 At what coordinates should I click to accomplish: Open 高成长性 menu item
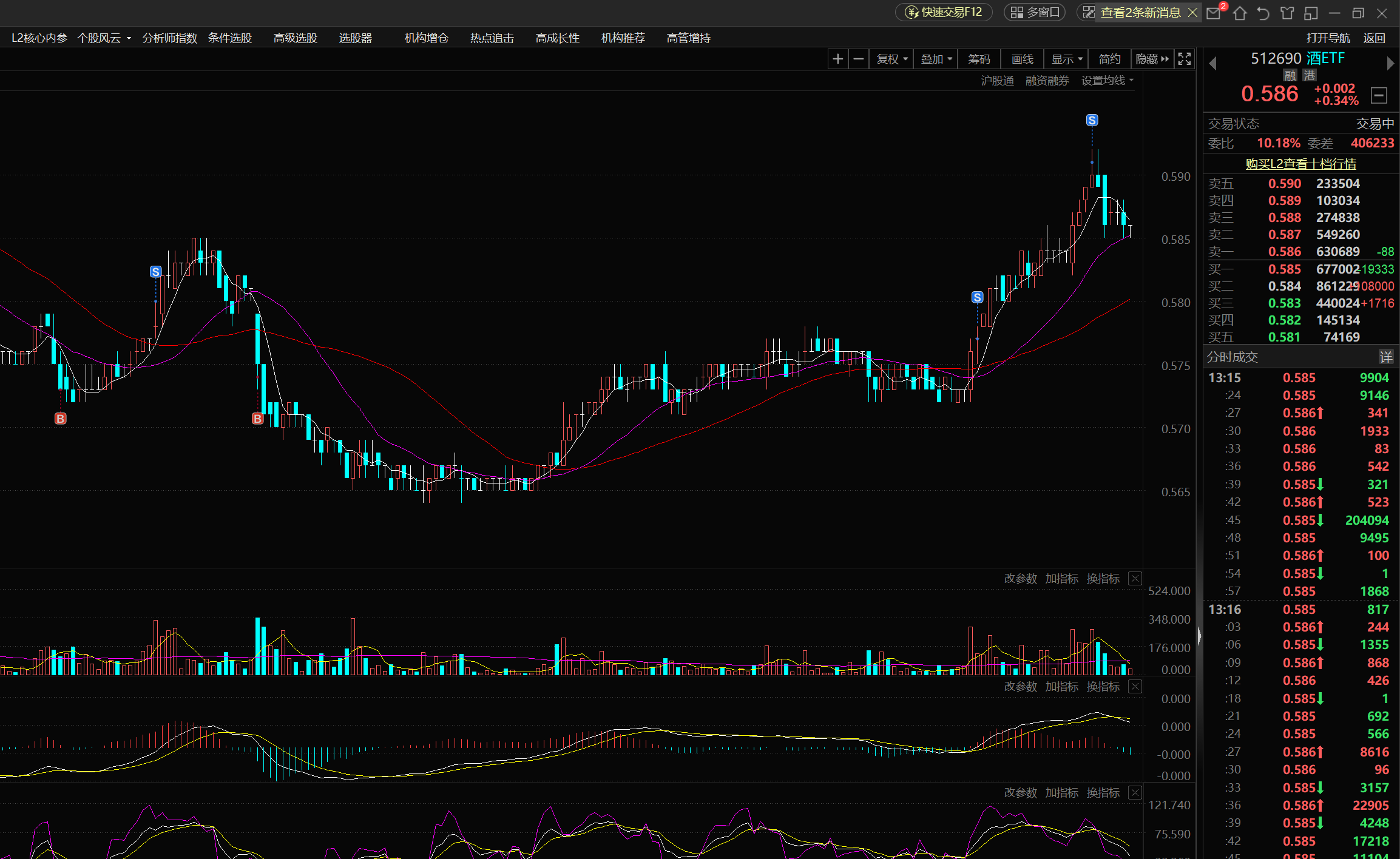(558, 38)
